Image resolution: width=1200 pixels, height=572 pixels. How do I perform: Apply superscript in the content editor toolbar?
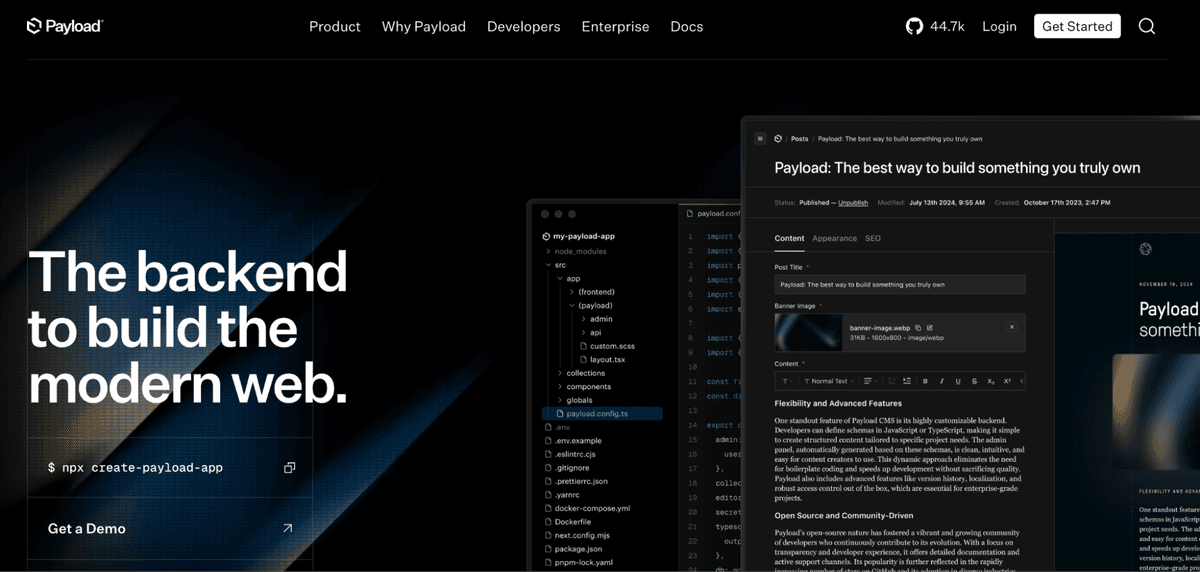pyautogui.click(x=1007, y=381)
